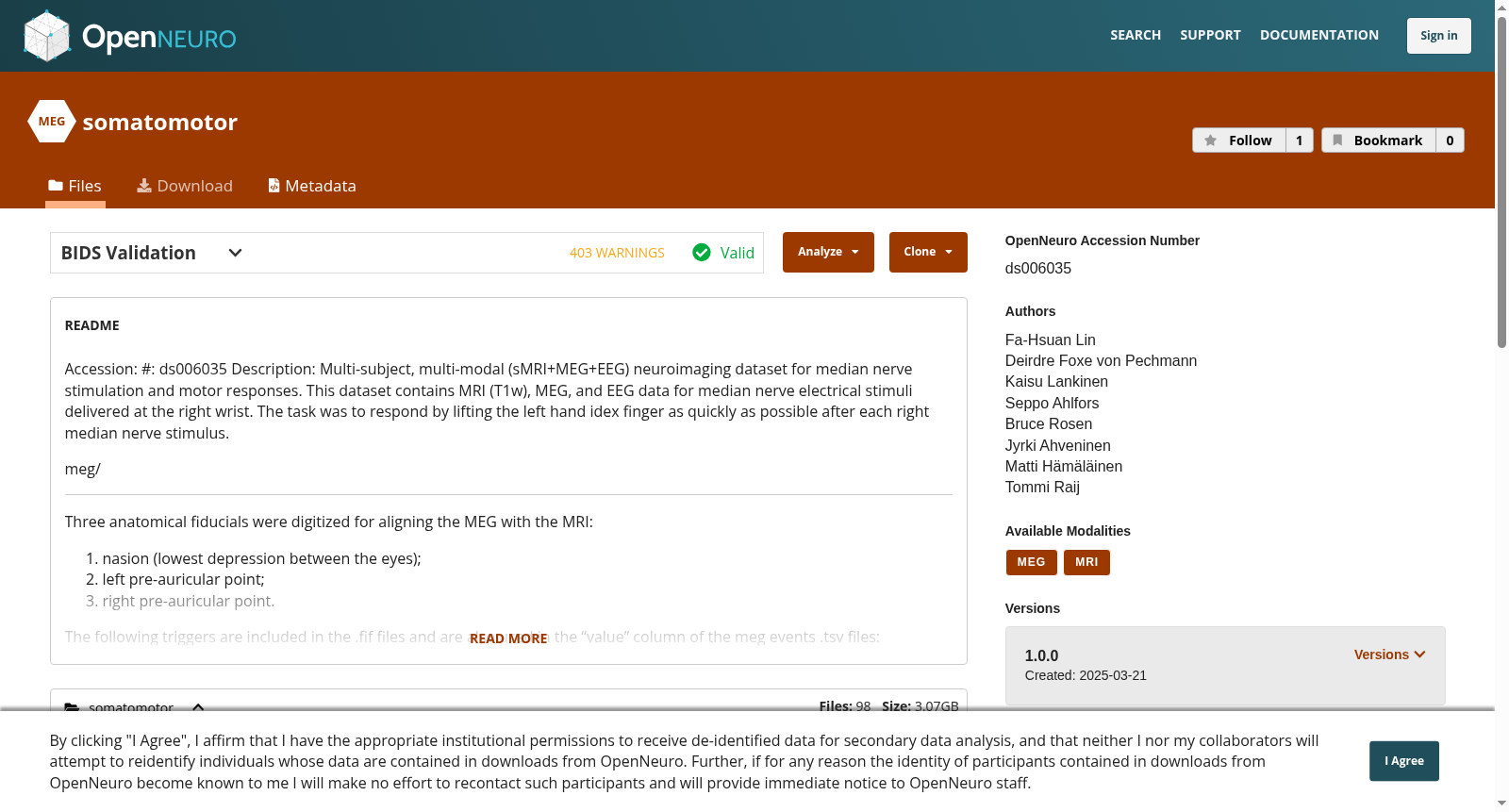Follow the somatomotor dataset
Viewport: 1509px width, 812px height.
coord(1239,141)
